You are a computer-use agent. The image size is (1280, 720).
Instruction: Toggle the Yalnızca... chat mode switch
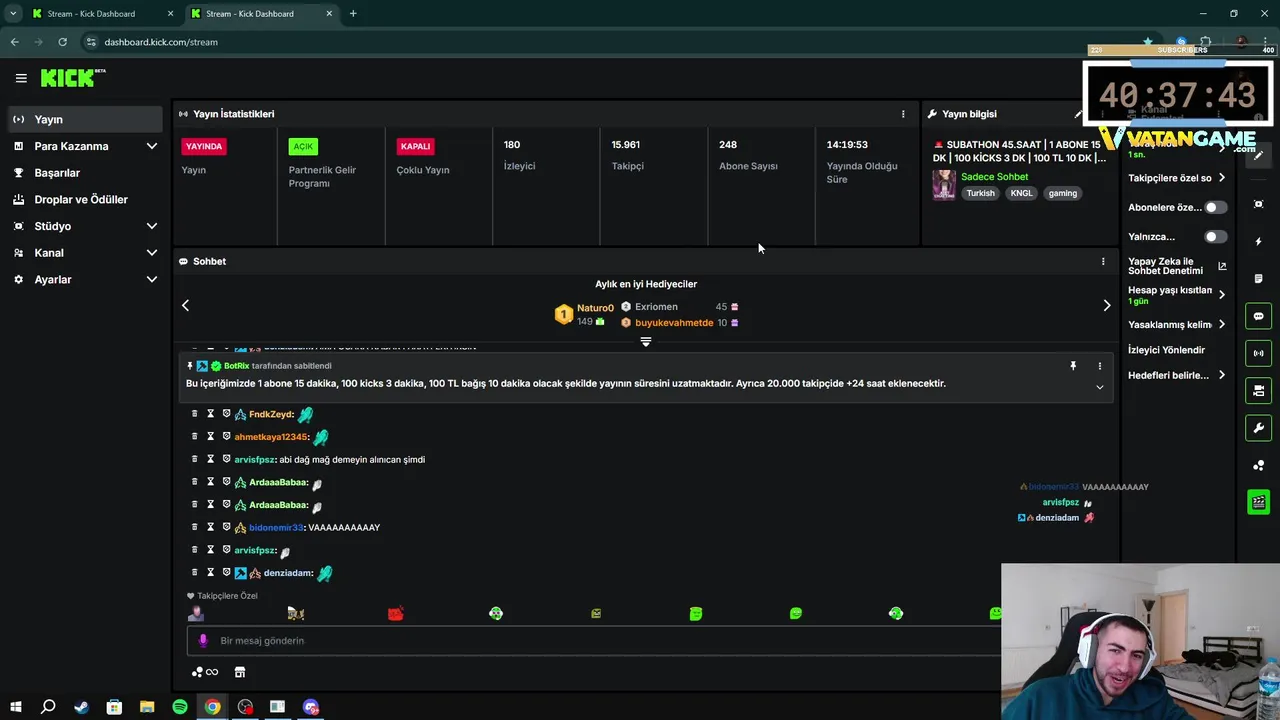pos(1215,237)
